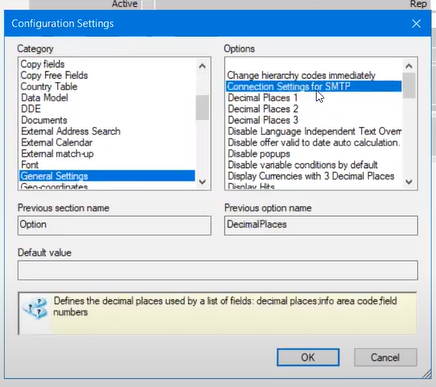The image size is (436, 387).
Task: Select Decimal Places 1 option
Action: [314, 98]
